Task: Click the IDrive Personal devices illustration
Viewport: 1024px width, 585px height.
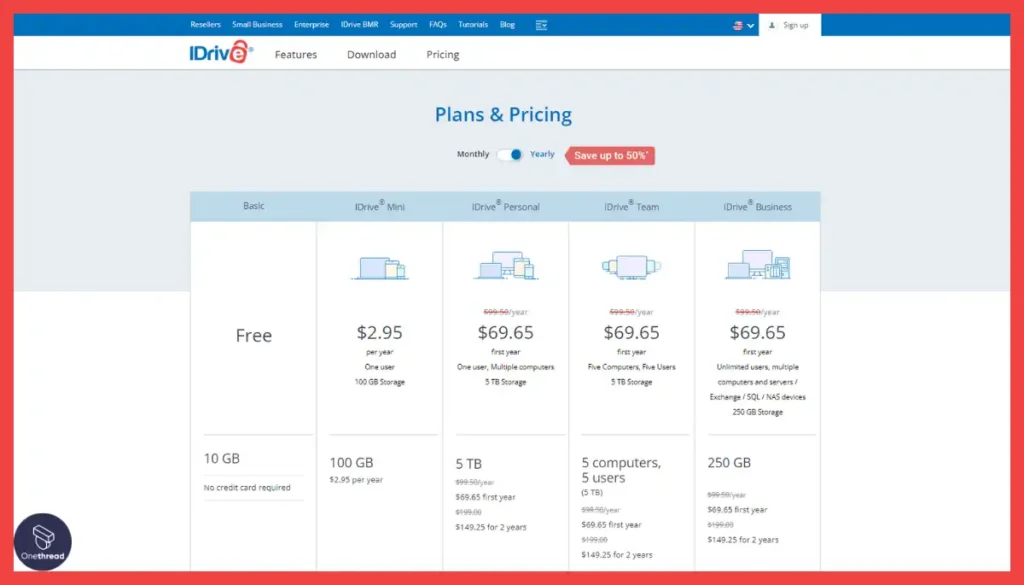Action: (x=505, y=265)
